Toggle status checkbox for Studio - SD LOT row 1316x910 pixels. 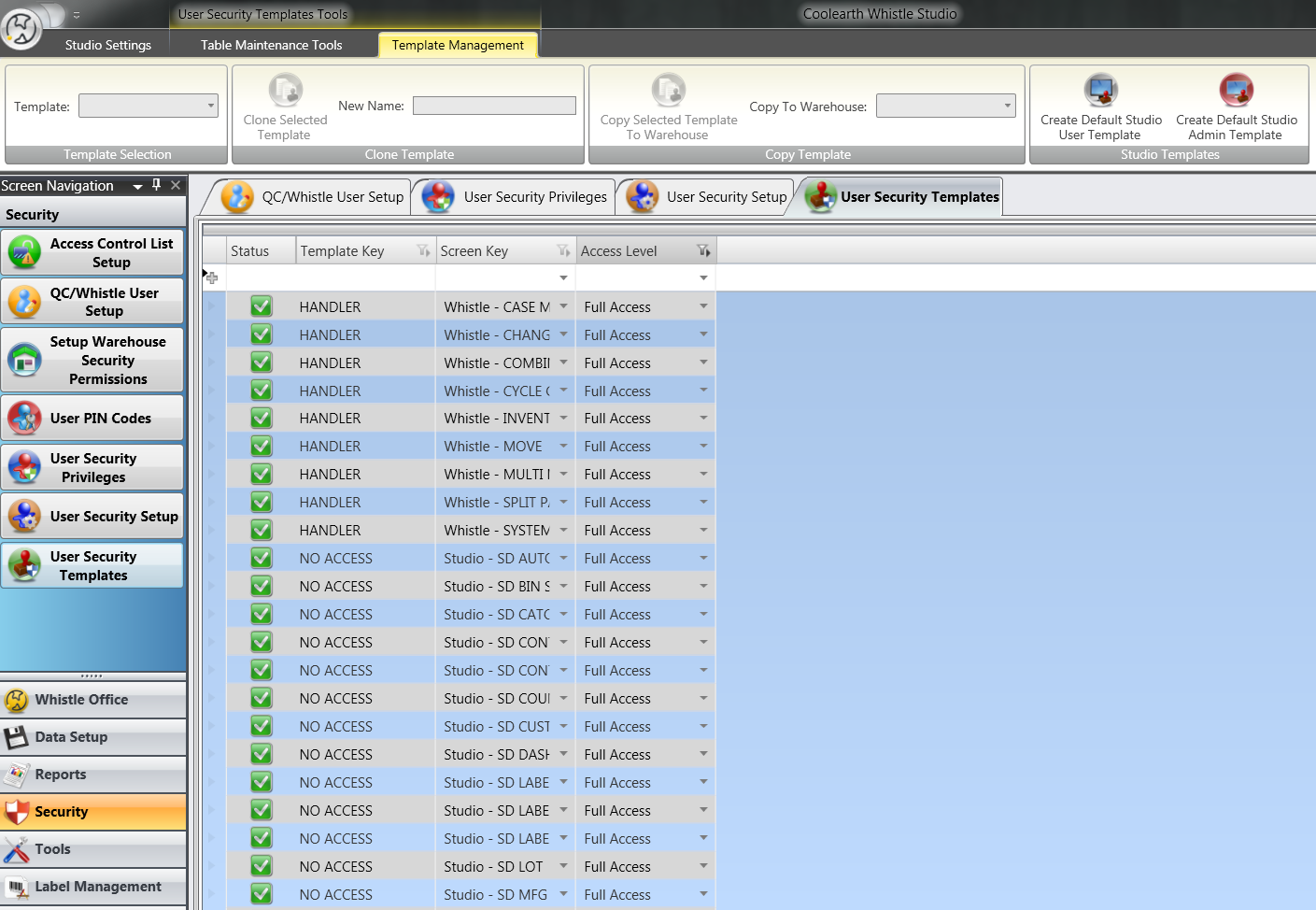click(262, 867)
